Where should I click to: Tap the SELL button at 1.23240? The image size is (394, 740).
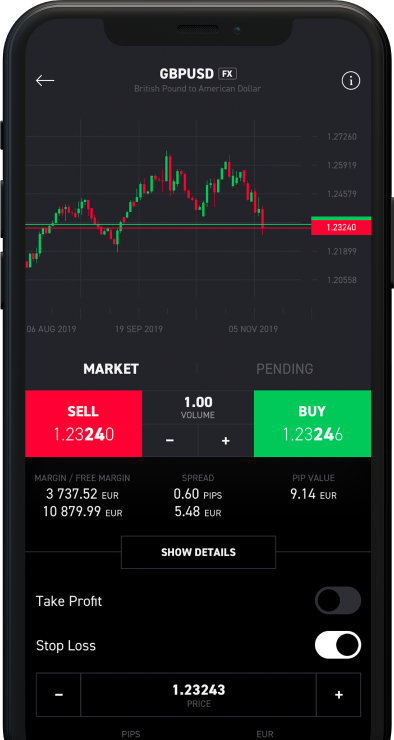84,423
